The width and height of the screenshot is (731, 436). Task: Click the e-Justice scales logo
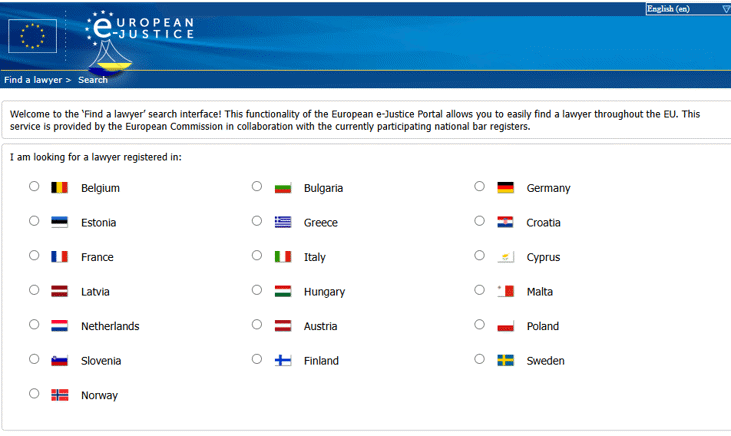pyautogui.click(x=110, y=58)
